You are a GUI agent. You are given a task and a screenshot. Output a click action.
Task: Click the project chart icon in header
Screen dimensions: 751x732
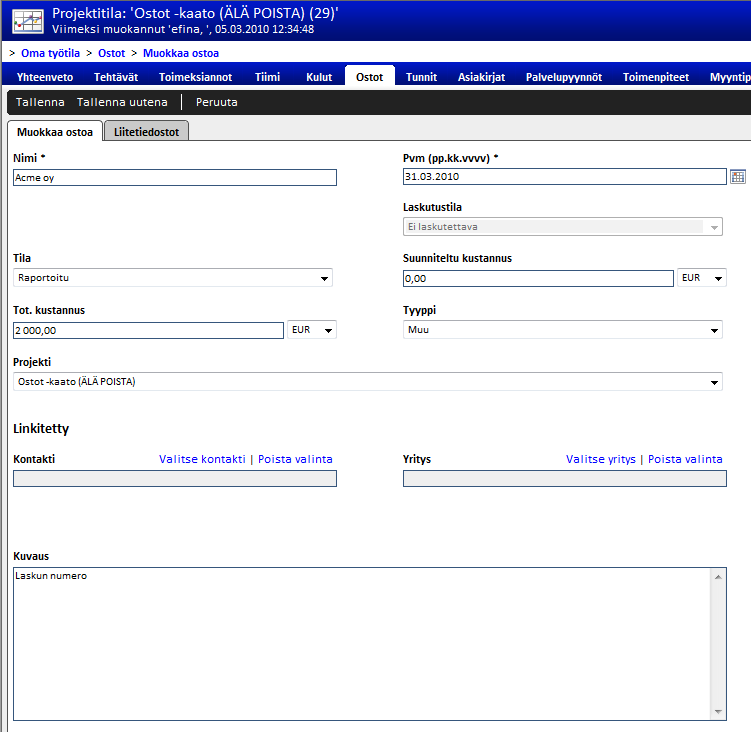pyautogui.click(x=28, y=21)
